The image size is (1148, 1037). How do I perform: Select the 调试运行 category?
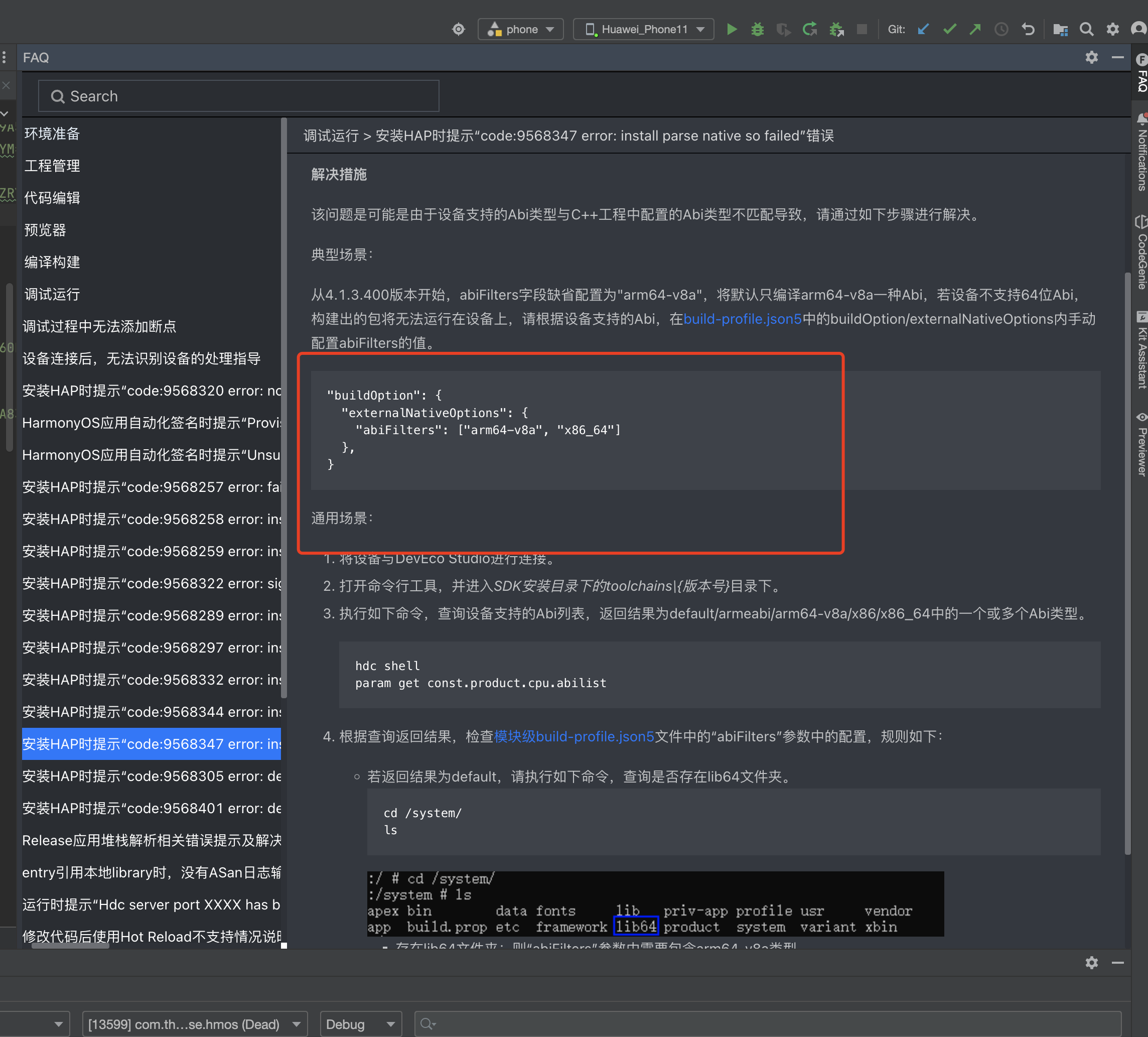pos(52,295)
